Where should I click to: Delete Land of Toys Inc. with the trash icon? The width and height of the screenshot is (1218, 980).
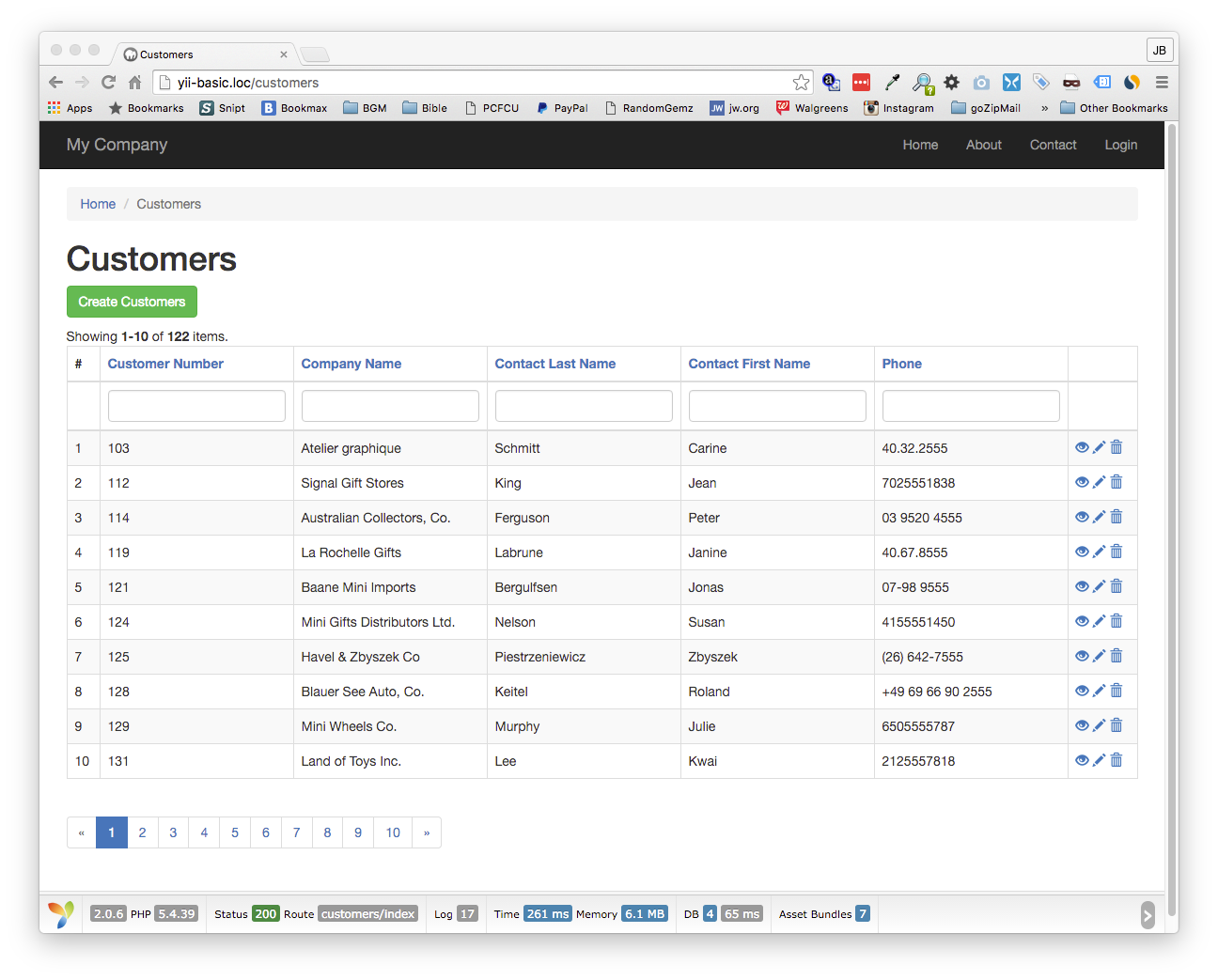click(x=1116, y=761)
